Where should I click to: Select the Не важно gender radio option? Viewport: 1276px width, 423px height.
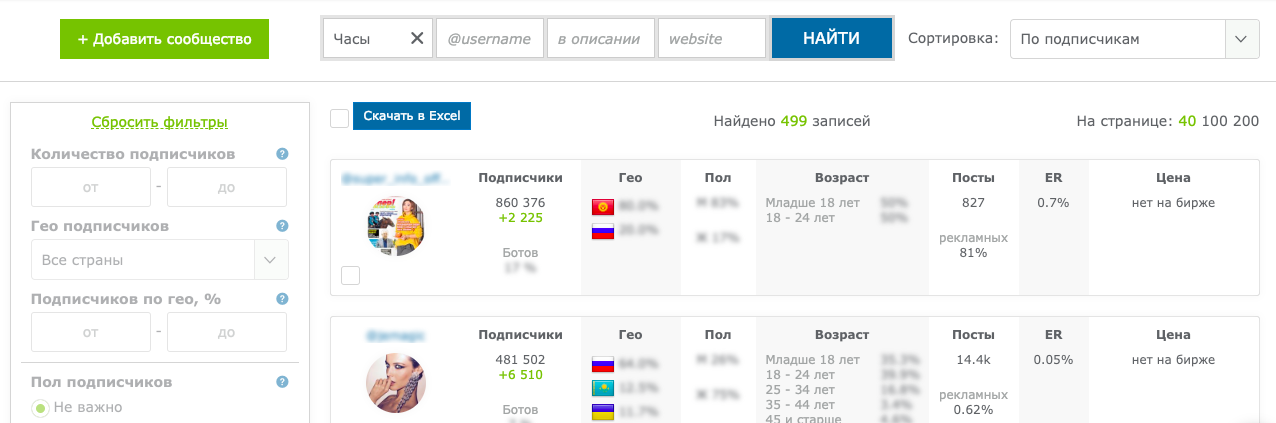[41, 408]
